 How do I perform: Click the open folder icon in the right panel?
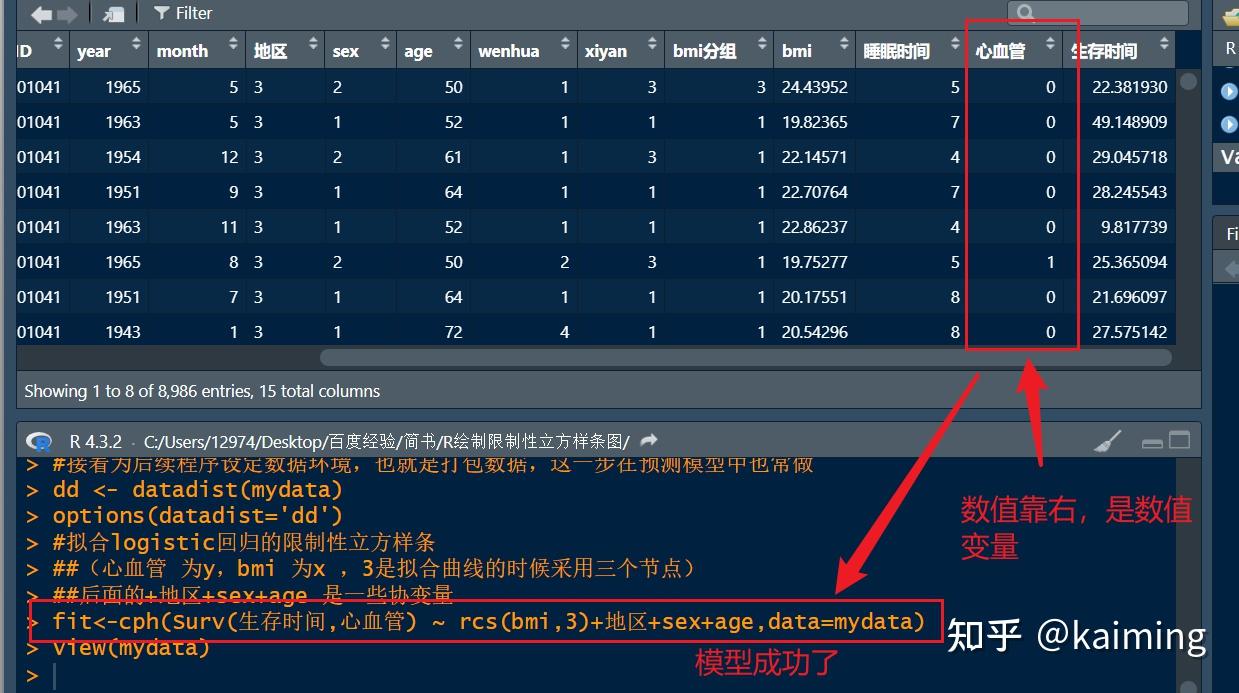tap(1231, 16)
